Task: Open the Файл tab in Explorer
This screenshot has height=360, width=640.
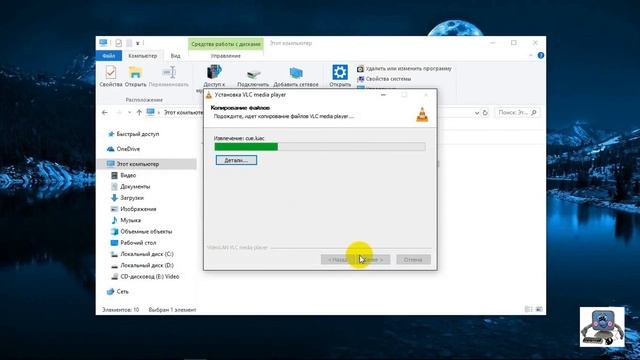Action: click(x=109, y=56)
